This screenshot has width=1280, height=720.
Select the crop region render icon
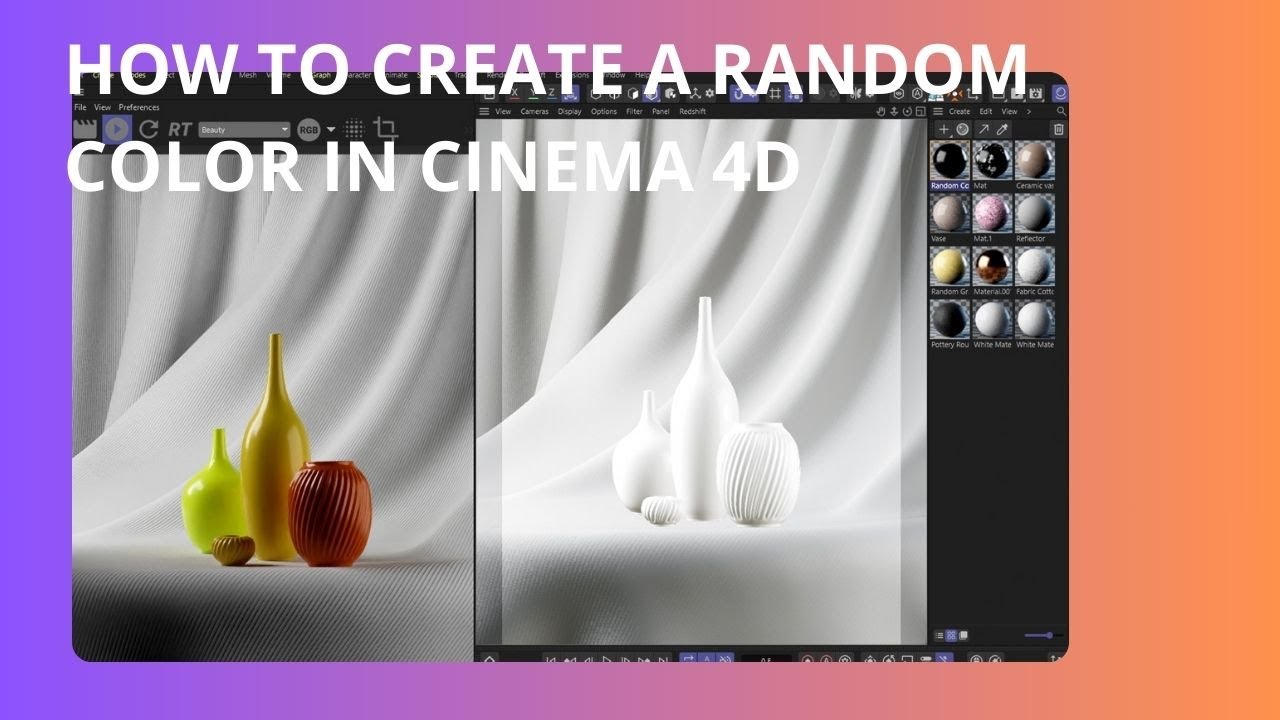[x=385, y=129]
